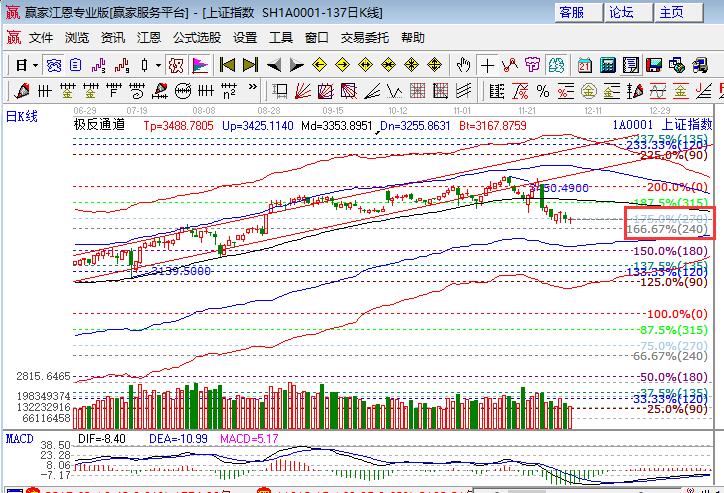Toggle the blue knot pattern button
Viewport: 724px width, 493px height.
click(54, 65)
